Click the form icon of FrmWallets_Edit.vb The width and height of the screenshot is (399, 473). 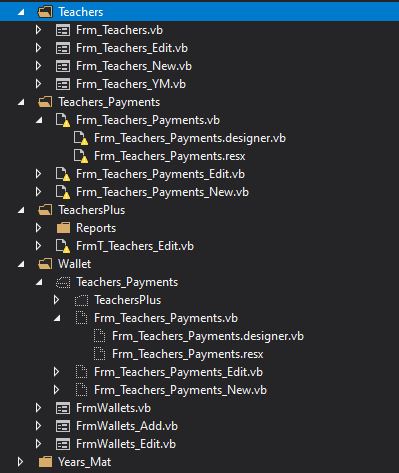[63, 444]
